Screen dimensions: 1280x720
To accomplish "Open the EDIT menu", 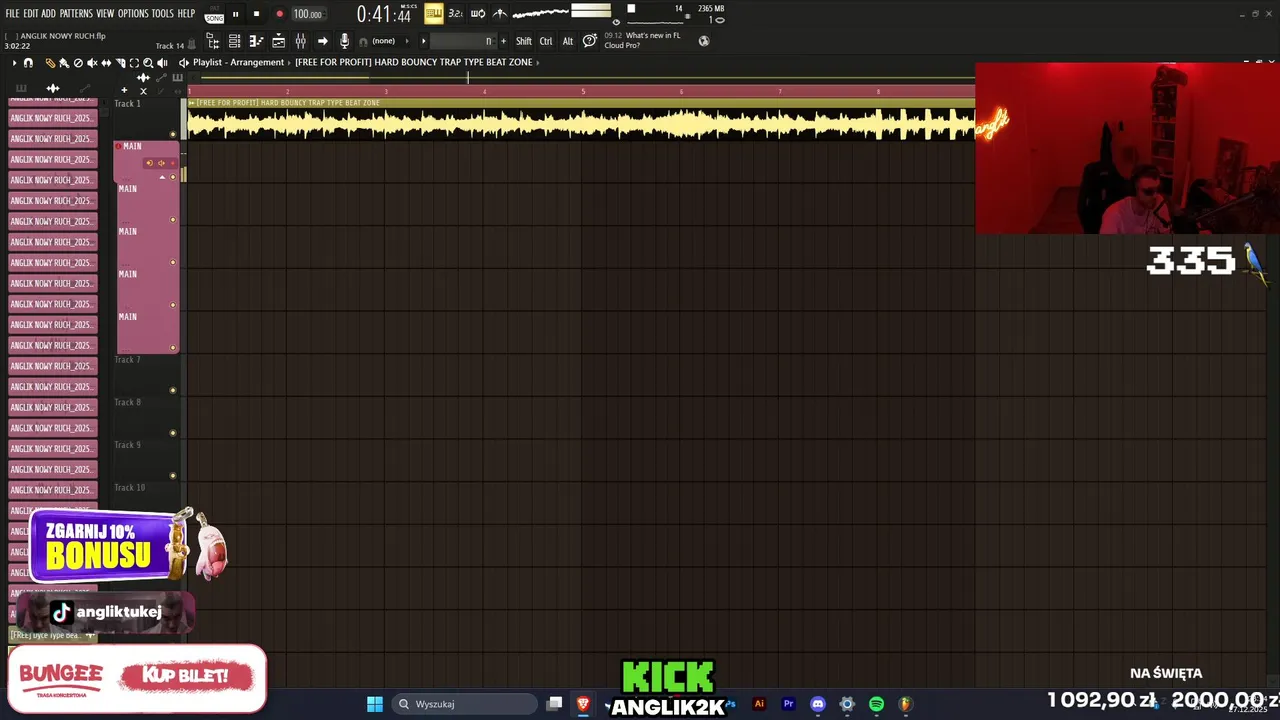I will [31, 13].
